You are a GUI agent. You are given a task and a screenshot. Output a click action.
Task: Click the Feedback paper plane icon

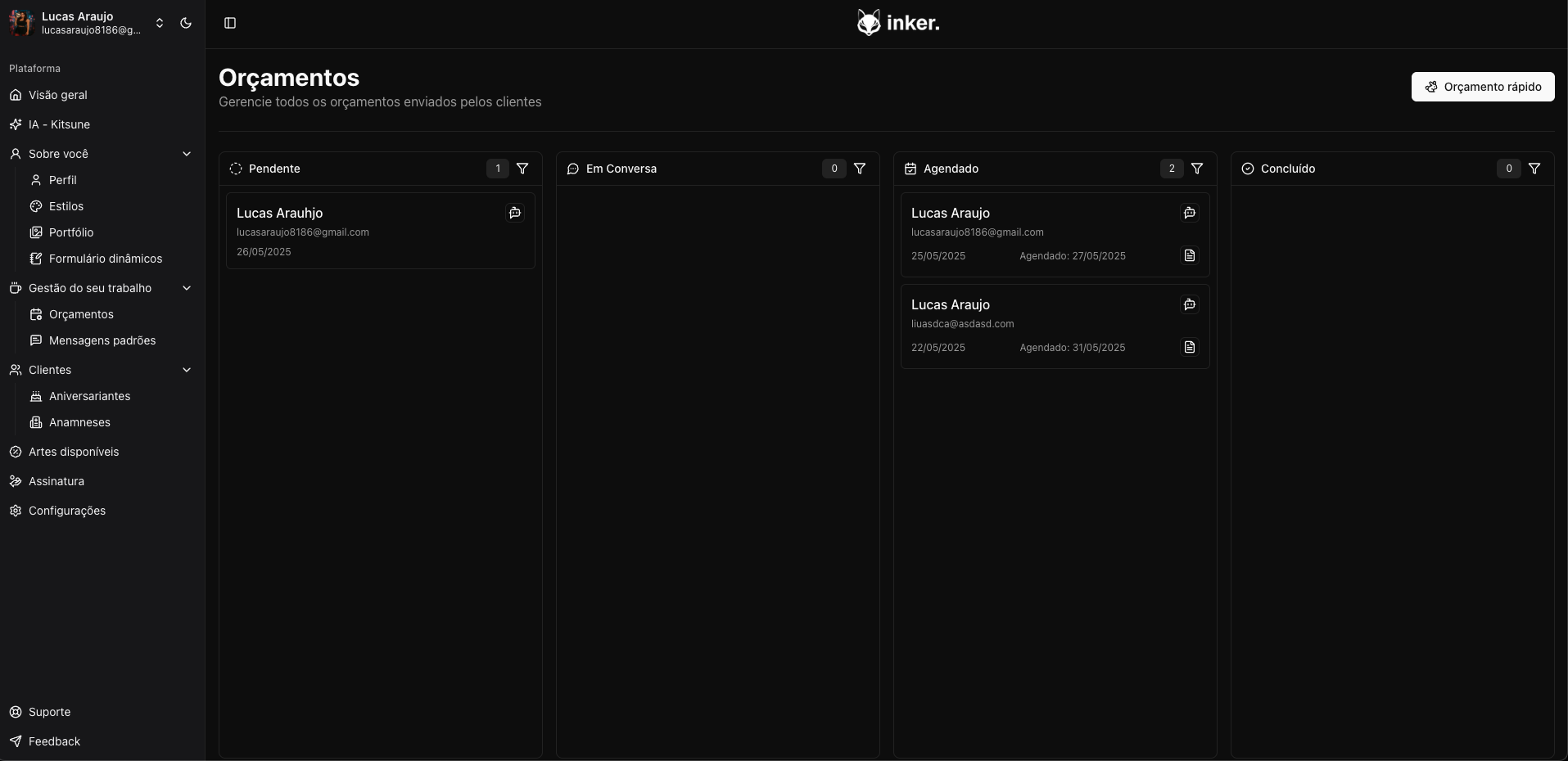coord(16,741)
